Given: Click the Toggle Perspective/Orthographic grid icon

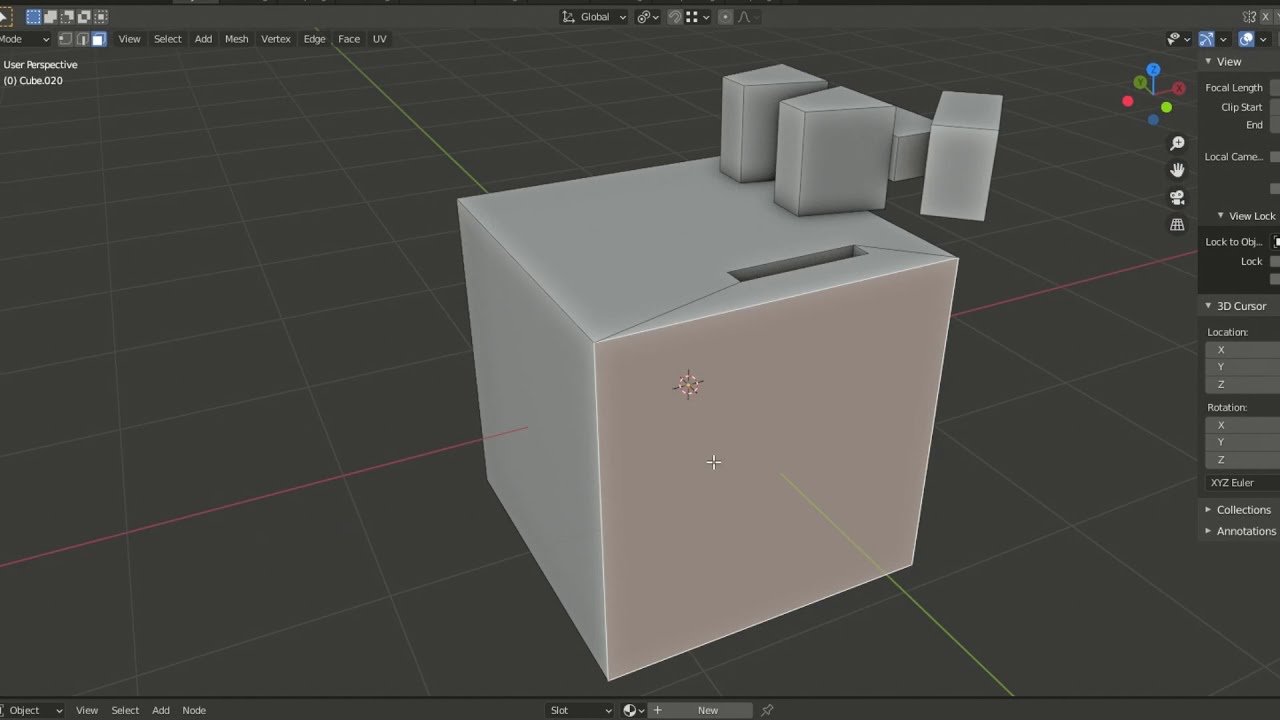Looking at the screenshot, I should point(1177,224).
